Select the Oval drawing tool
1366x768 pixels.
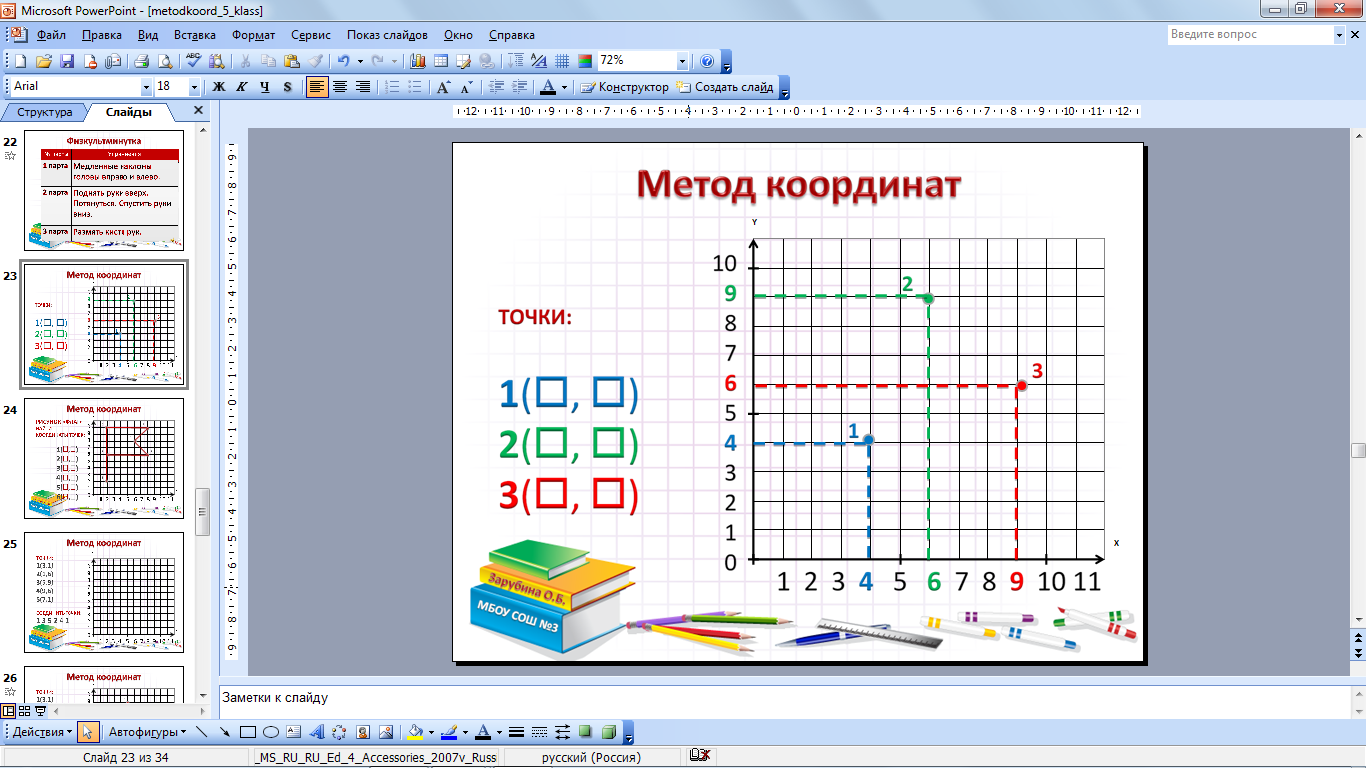271,731
